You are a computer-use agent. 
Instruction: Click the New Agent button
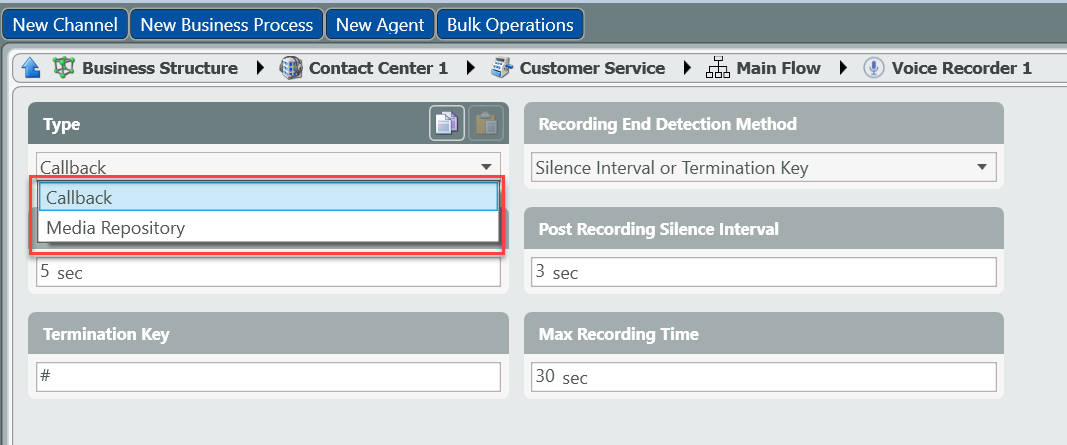(x=380, y=24)
